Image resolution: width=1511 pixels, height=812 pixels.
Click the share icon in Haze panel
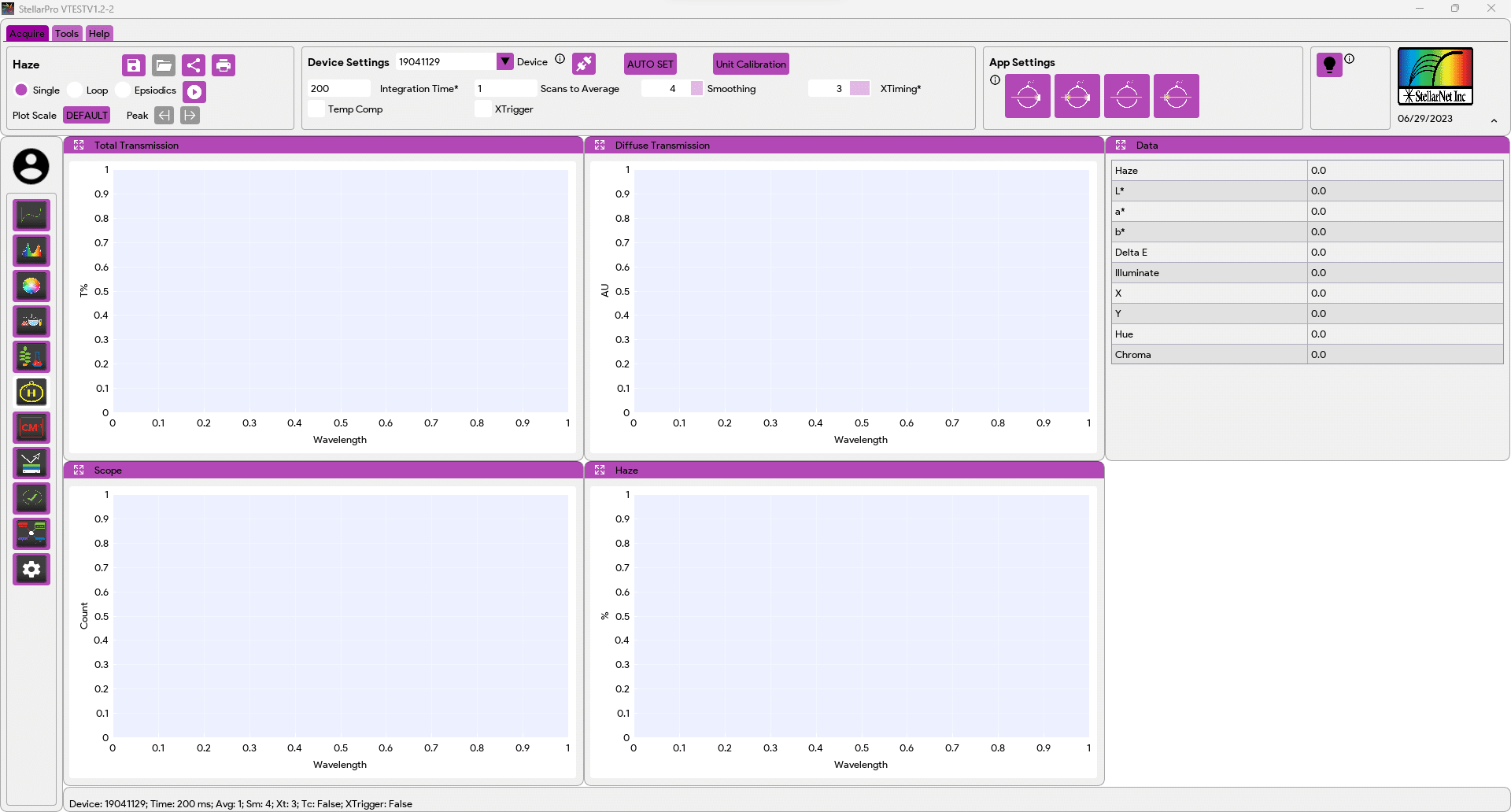pyautogui.click(x=194, y=65)
